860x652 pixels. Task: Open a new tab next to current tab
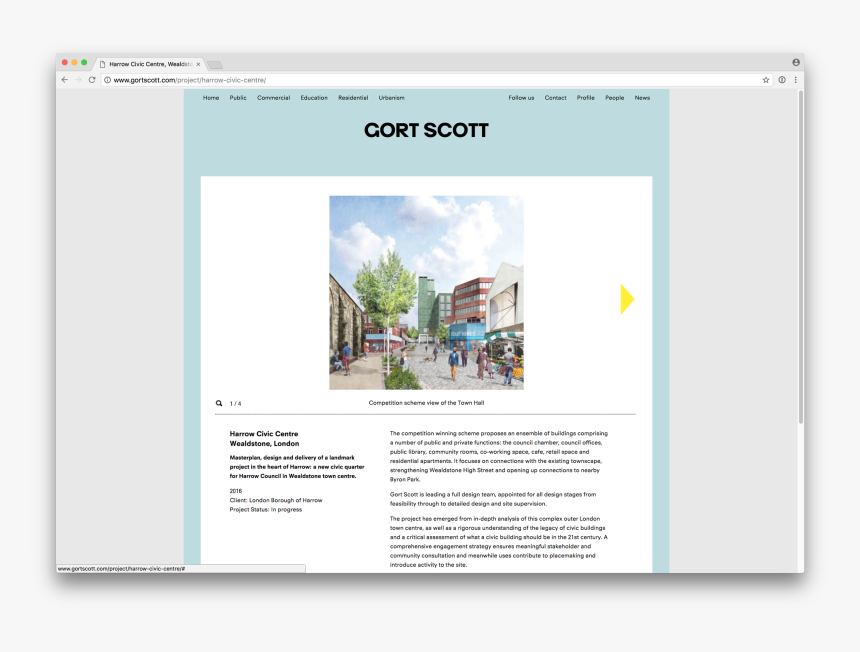(x=215, y=64)
